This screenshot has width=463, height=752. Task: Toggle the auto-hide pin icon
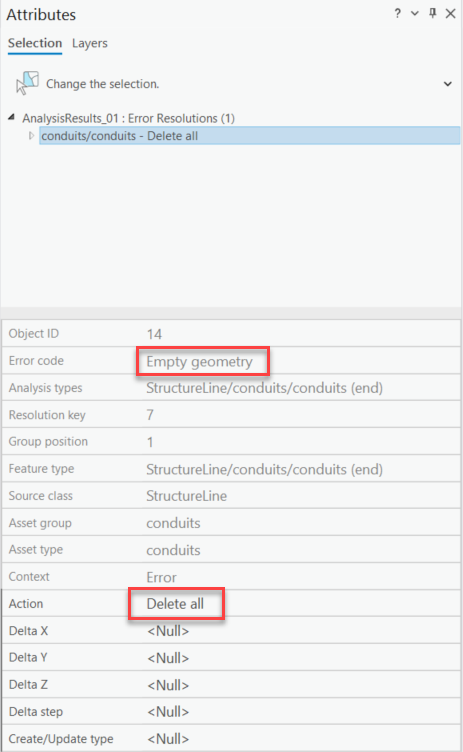click(433, 13)
